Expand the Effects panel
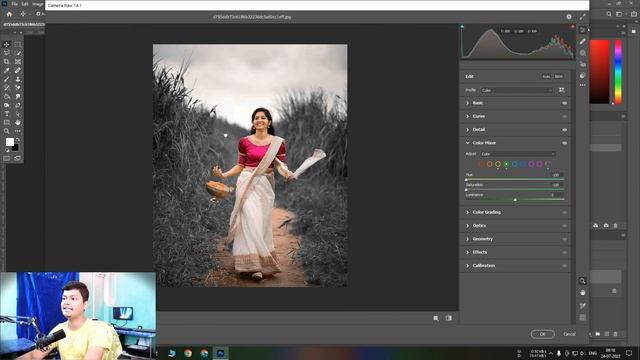 click(x=468, y=252)
